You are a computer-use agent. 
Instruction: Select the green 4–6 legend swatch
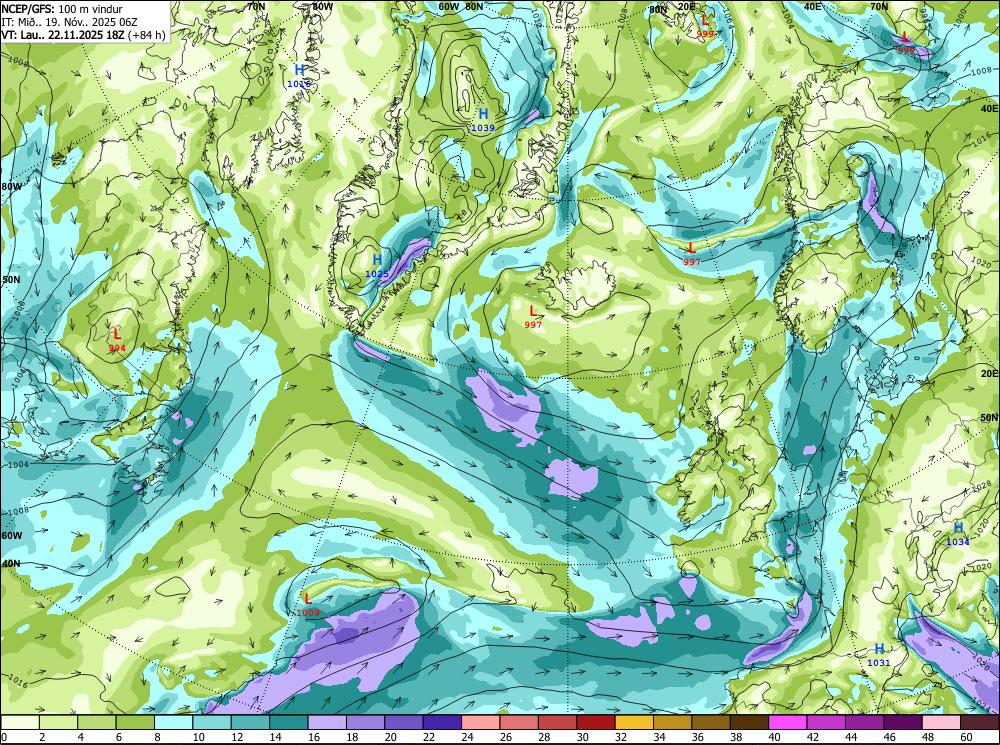tap(97, 722)
